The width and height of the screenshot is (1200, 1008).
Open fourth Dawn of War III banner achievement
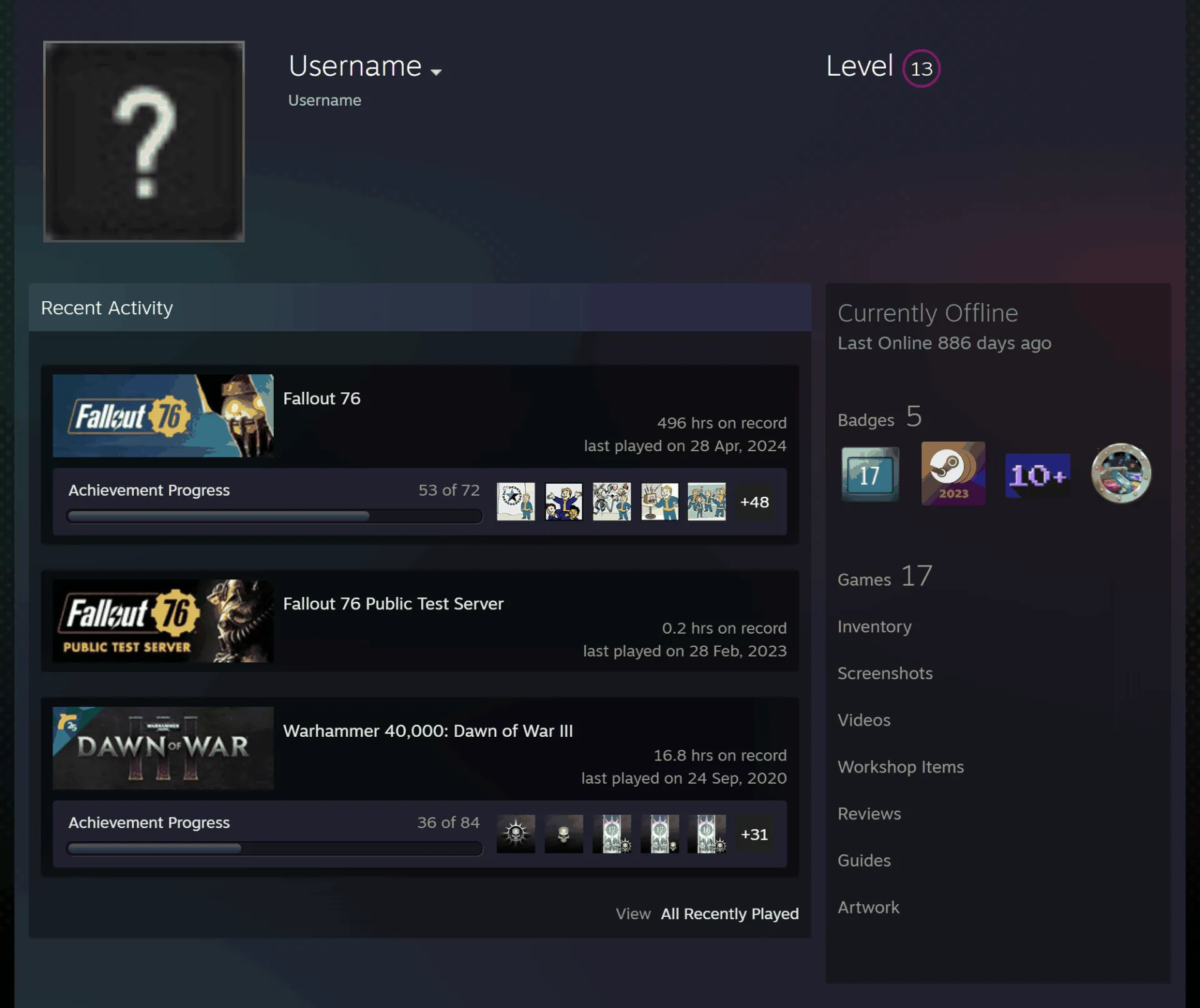coord(659,834)
